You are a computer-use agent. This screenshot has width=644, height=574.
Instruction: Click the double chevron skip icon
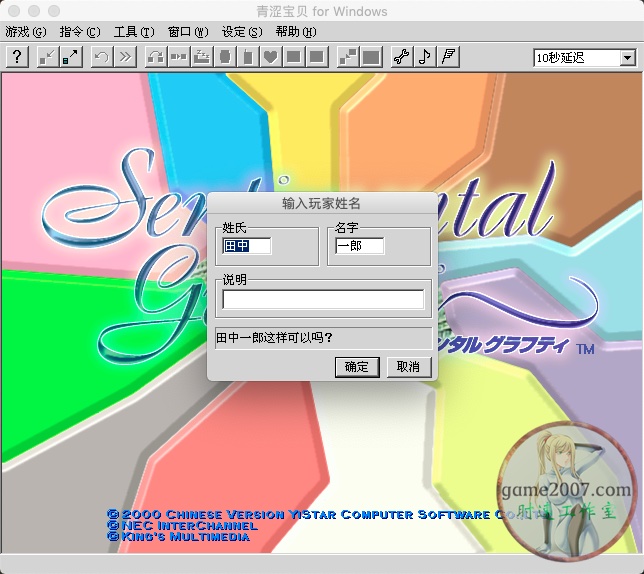pos(125,57)
